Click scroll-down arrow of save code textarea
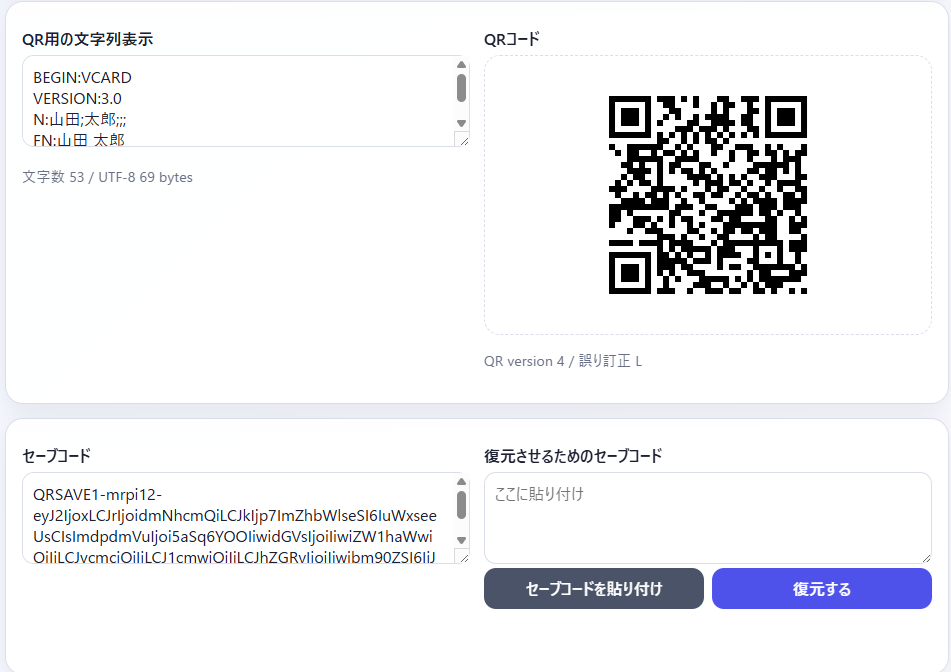The height and width of the screenshot is (672, 951). click(x=461, y=540)
